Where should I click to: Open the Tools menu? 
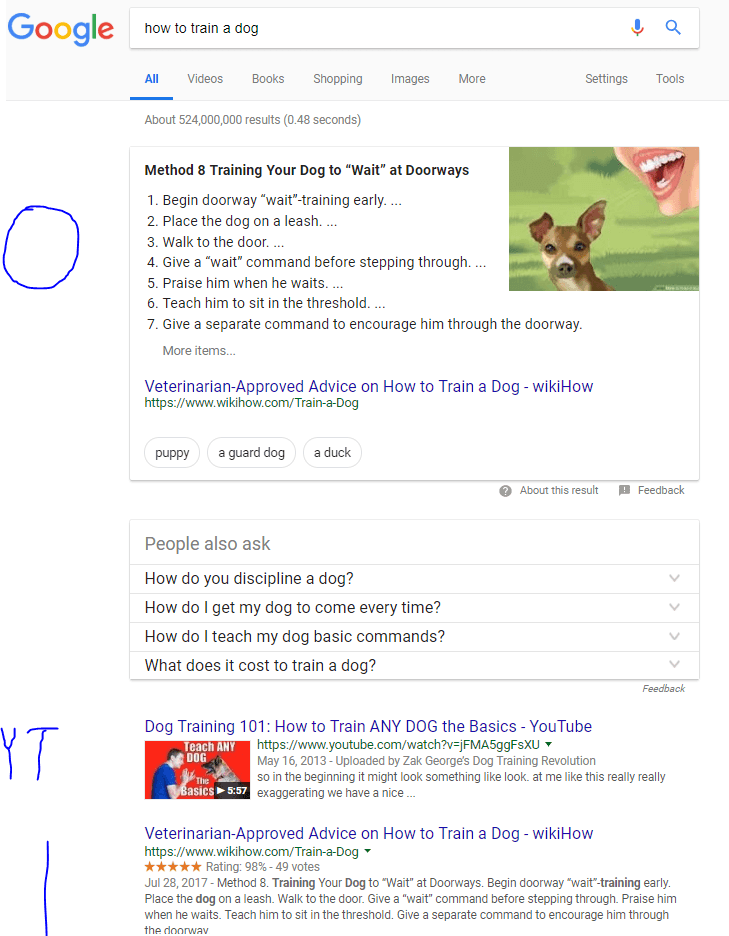pyautogui.click(x=670, y=79)
